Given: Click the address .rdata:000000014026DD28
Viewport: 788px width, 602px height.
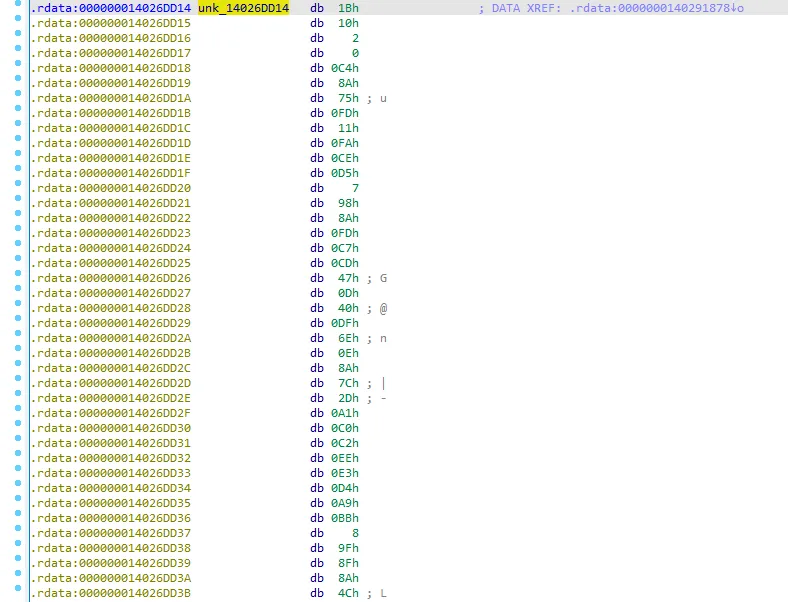Looking at the screenshot, I should [x=110, y=308].
